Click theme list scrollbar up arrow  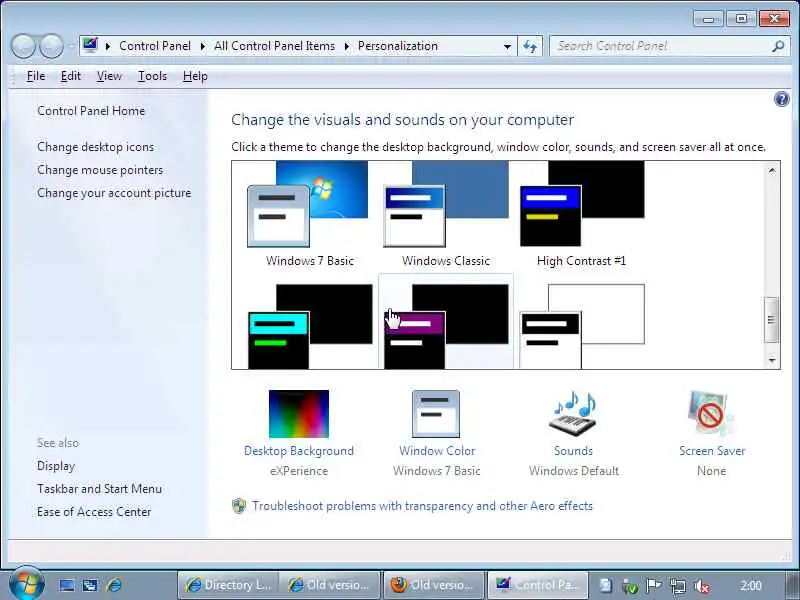pyautogui.click(x=771, y=170)
